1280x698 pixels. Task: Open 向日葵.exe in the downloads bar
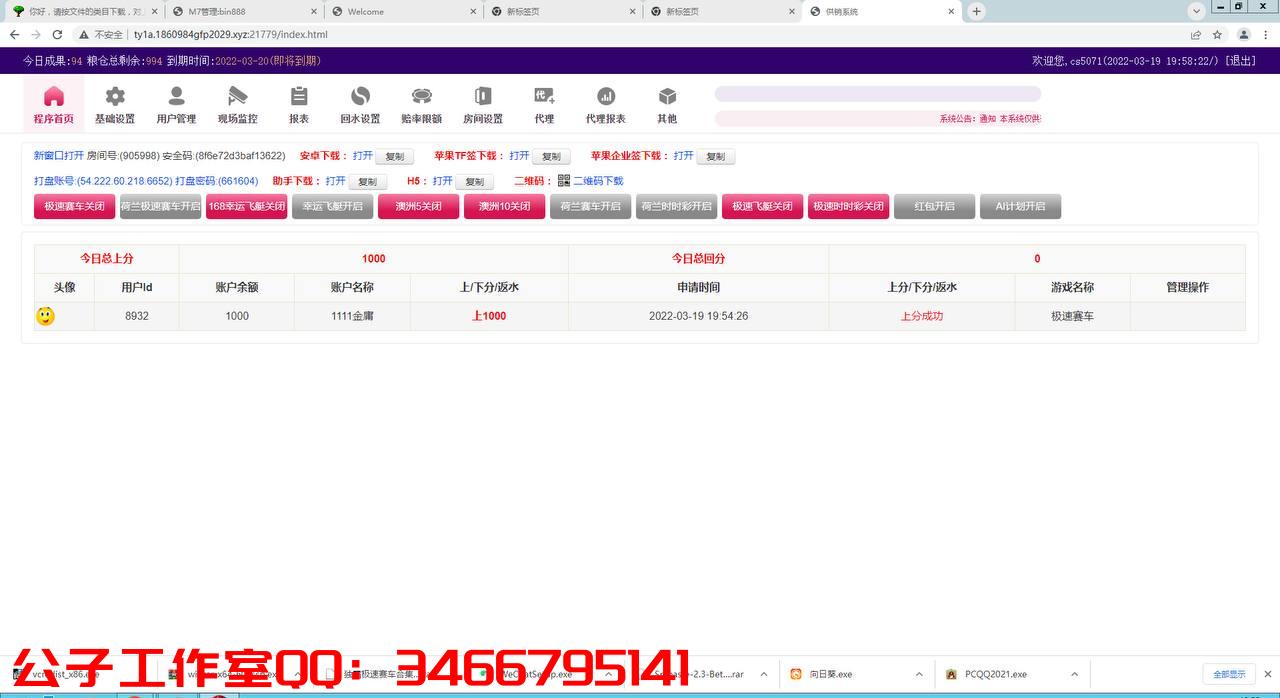[x=830, y=674]
